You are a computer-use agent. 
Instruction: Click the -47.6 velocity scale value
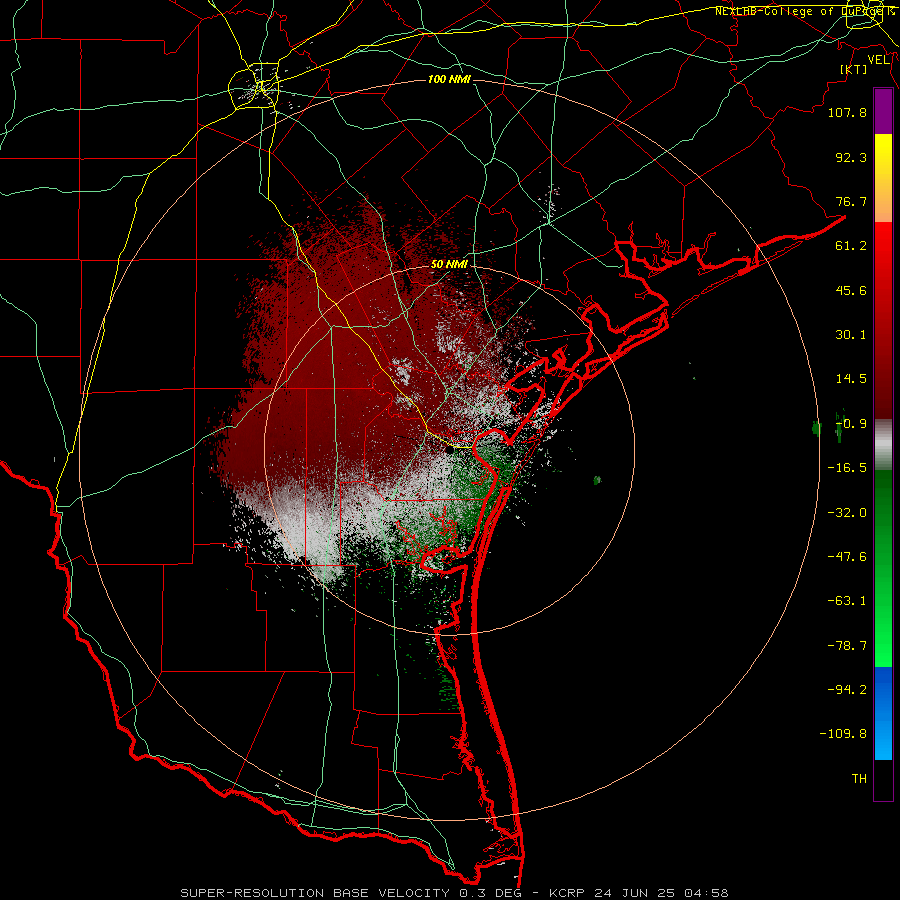tap(847, 557)
